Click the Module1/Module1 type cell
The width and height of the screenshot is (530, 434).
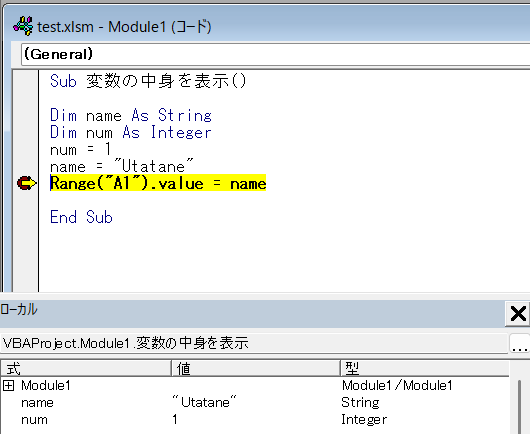pyautogui.click(x=397, y=385)
